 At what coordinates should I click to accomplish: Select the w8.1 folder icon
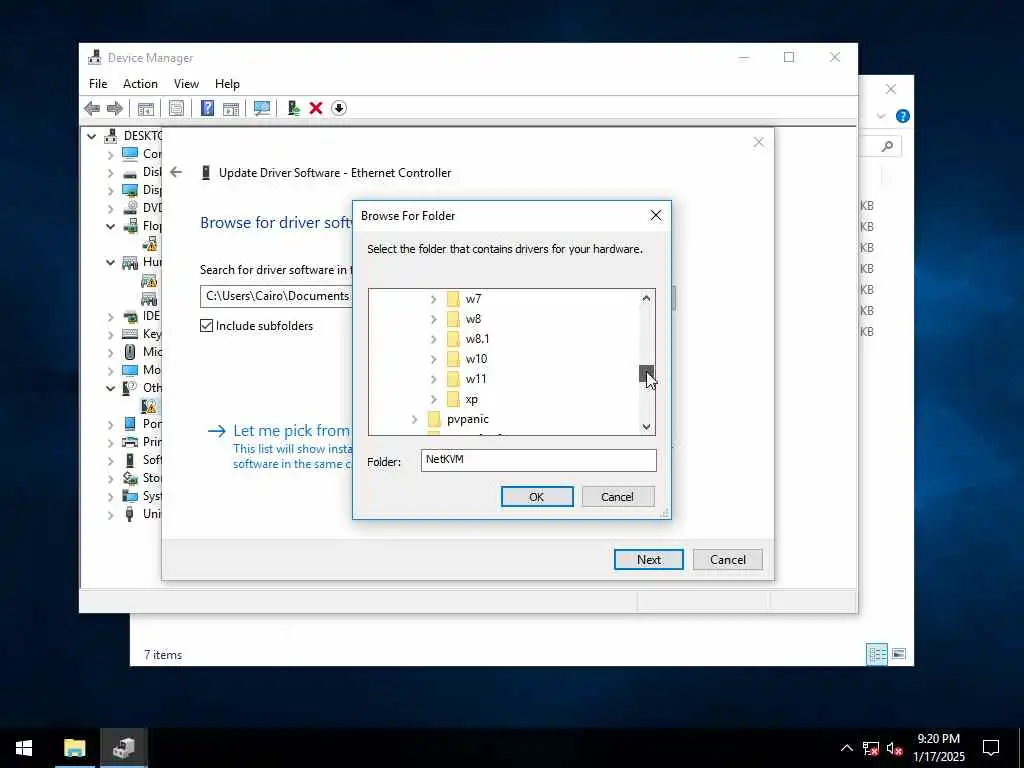[x=453, y=339]
